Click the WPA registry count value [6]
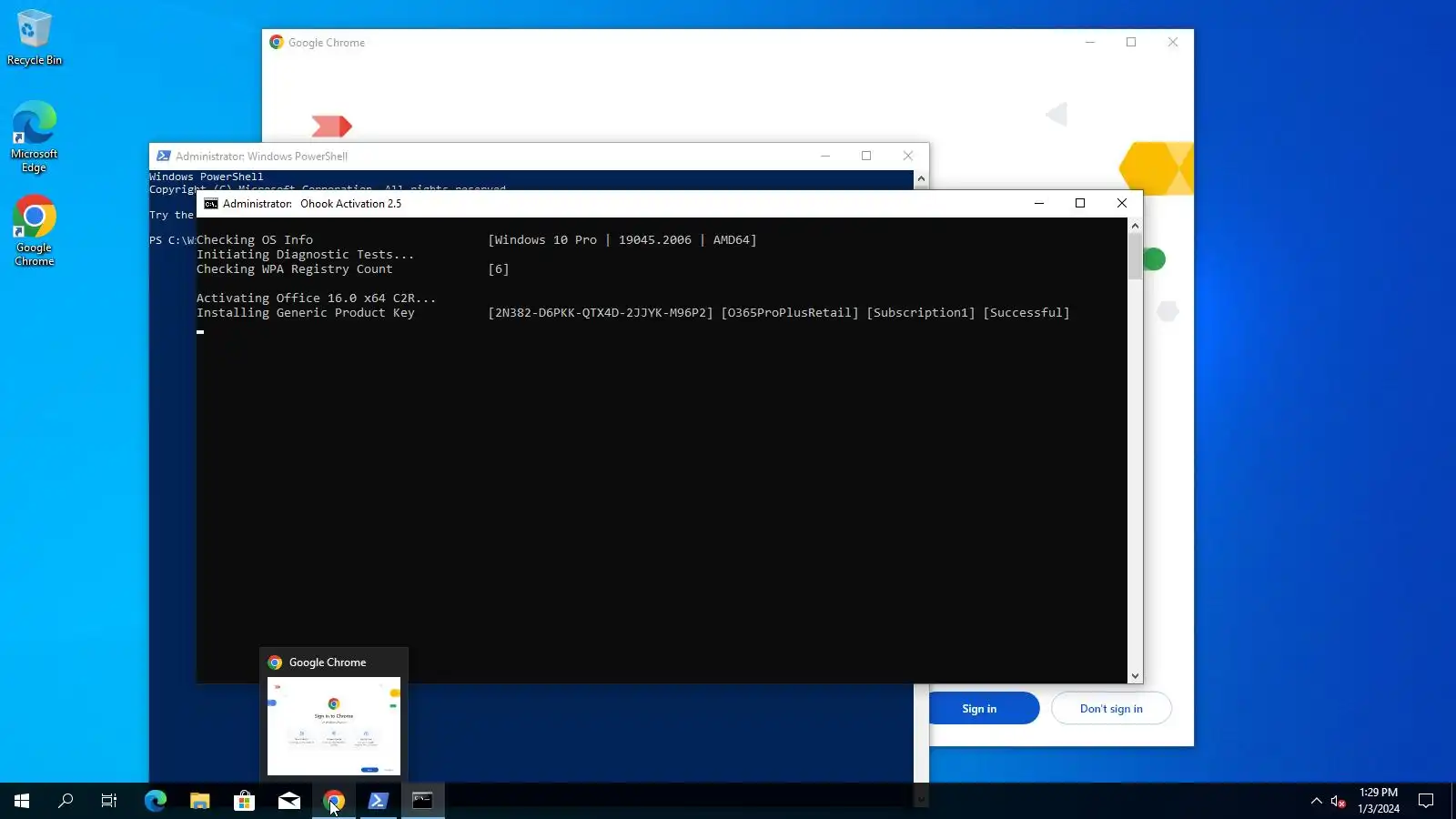This screenshot has width=1456, height=819. tap(499, 269)
